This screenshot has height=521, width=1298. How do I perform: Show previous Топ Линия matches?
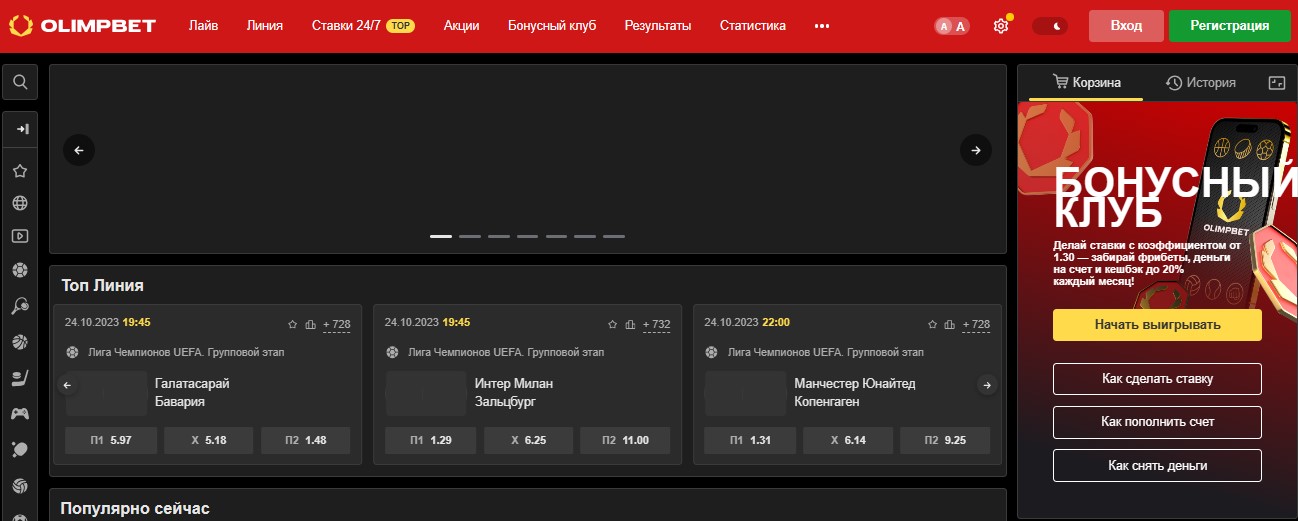(67, 385)
